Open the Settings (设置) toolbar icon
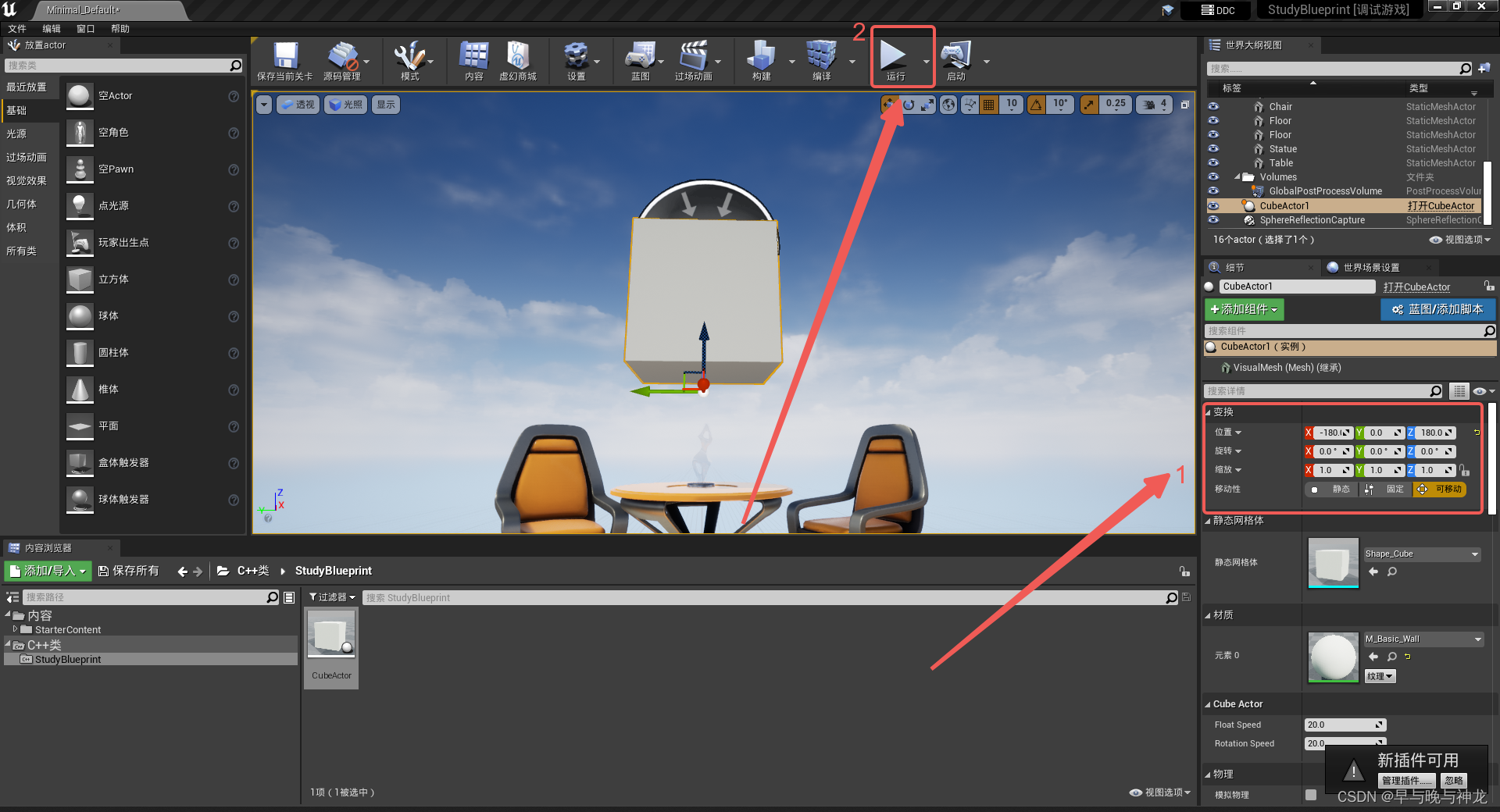Viewport: 1500px width, 812px height. (577, 61)
